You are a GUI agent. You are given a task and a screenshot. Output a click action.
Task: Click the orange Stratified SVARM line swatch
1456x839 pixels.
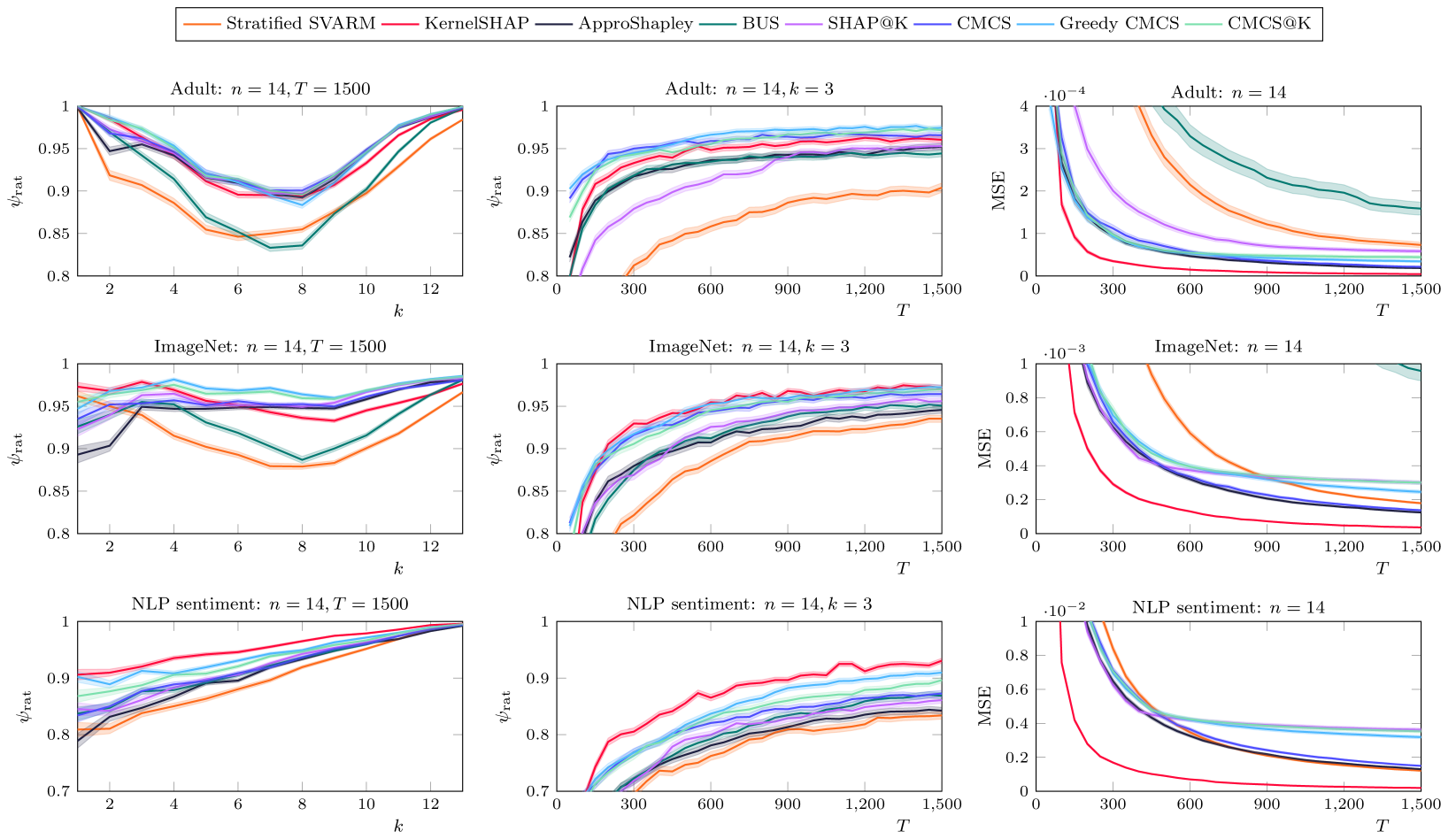[x=202, y=25]
